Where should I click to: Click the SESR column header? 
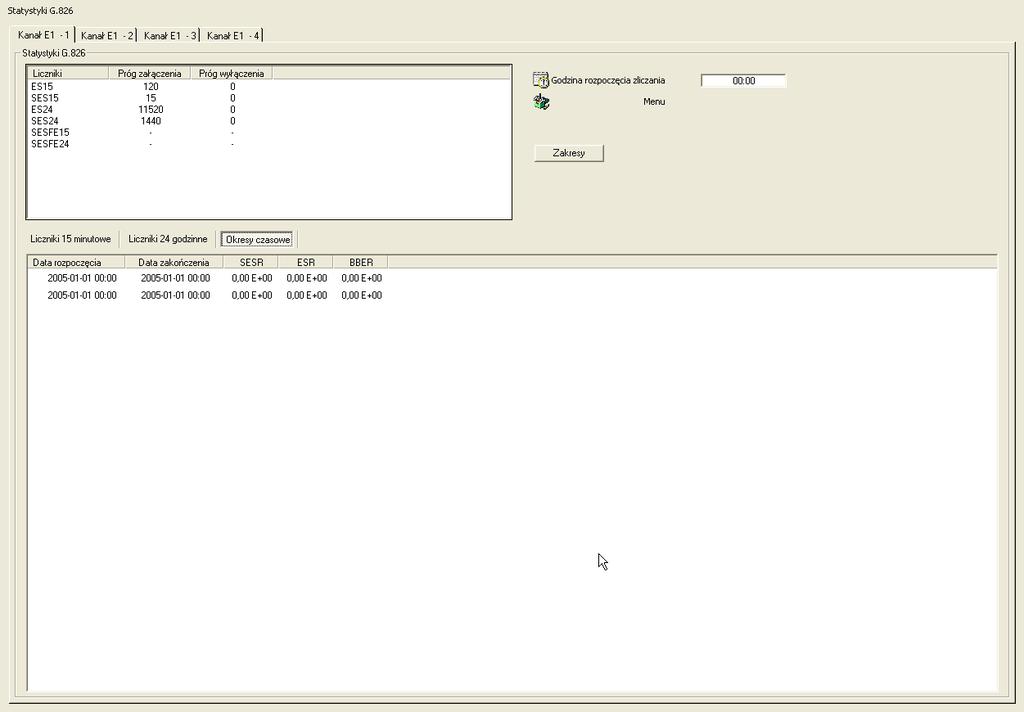coord(251,262)
